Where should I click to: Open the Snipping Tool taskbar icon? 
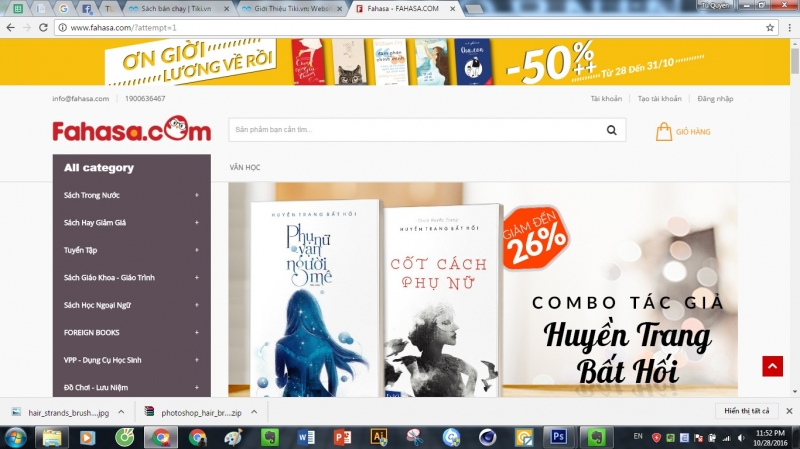tap(415, 437)
